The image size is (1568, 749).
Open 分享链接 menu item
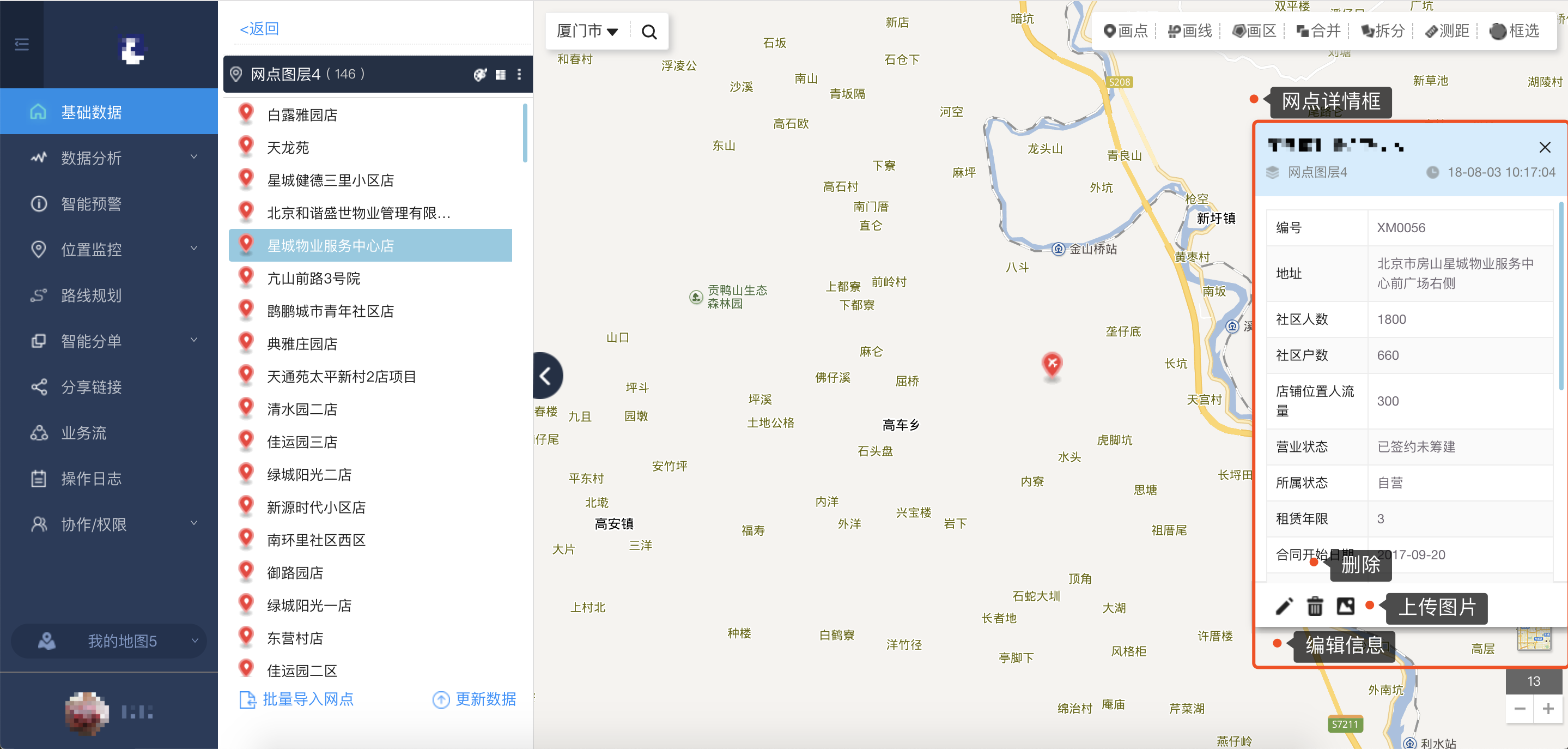(x=109, y=386)
